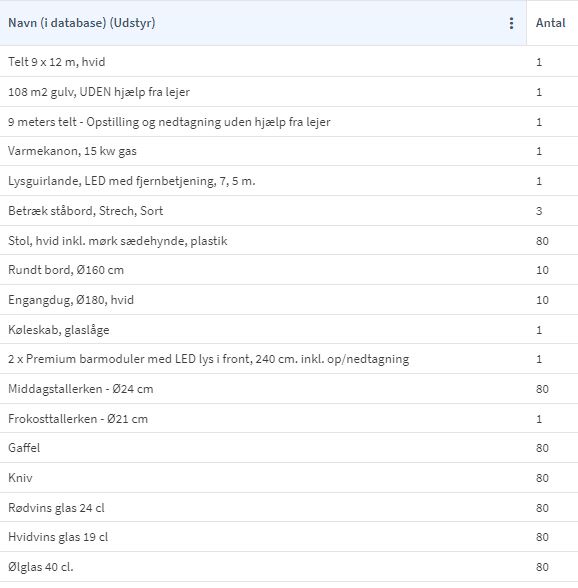The height and width of the screenshot is (588, 578).
Task: Select the Rødvins glas 24 cl row
Action: coord(289,507)
